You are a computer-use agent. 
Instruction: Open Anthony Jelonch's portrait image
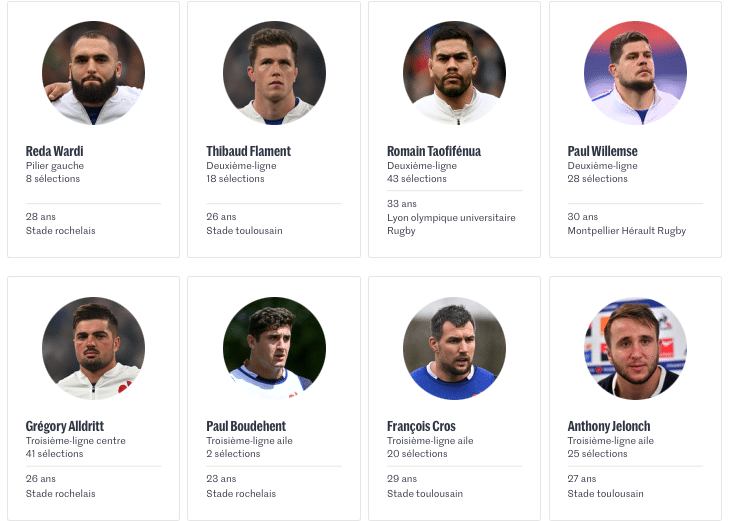click(x=635, y=348)
